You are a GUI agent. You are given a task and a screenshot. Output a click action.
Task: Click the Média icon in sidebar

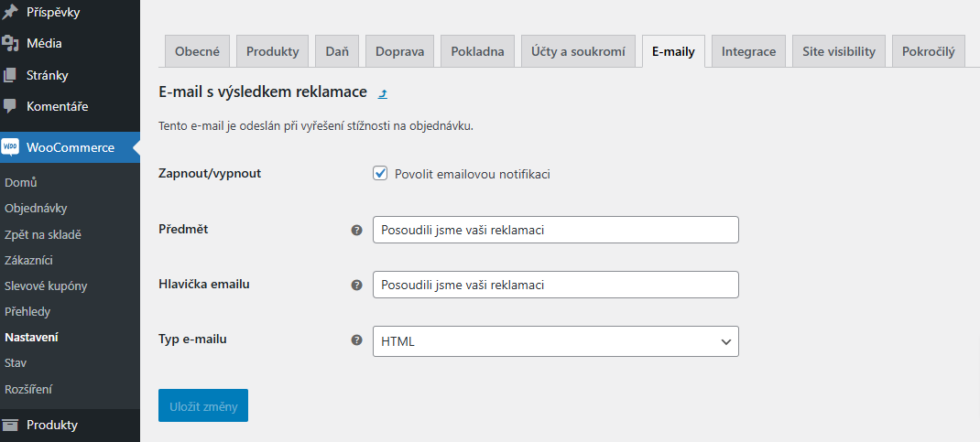[x=10, y=43]
